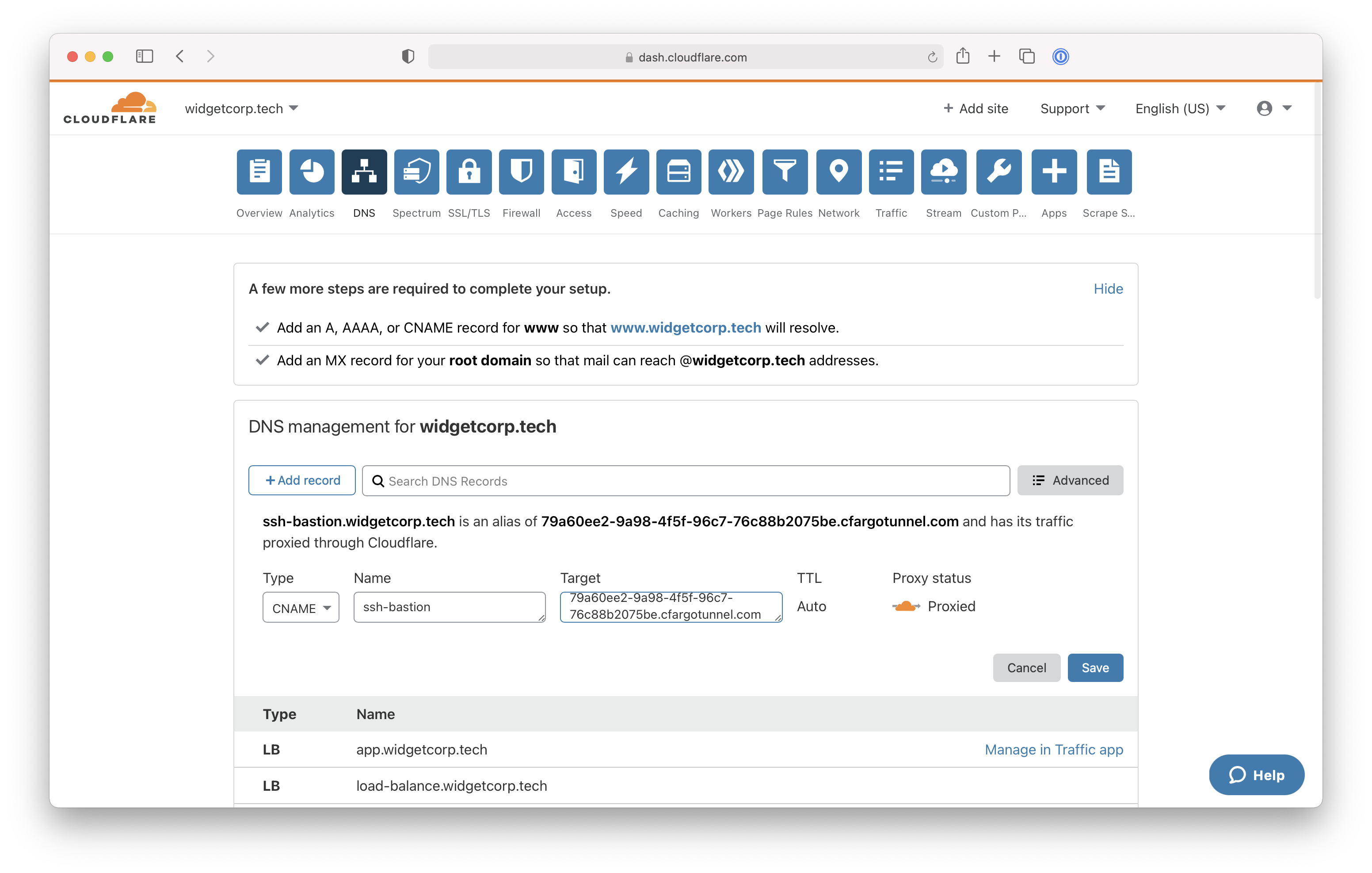Save the DNS record
Image resolution: width=1372 pixels, height=873 pixels.
[x=1095, y=668]
